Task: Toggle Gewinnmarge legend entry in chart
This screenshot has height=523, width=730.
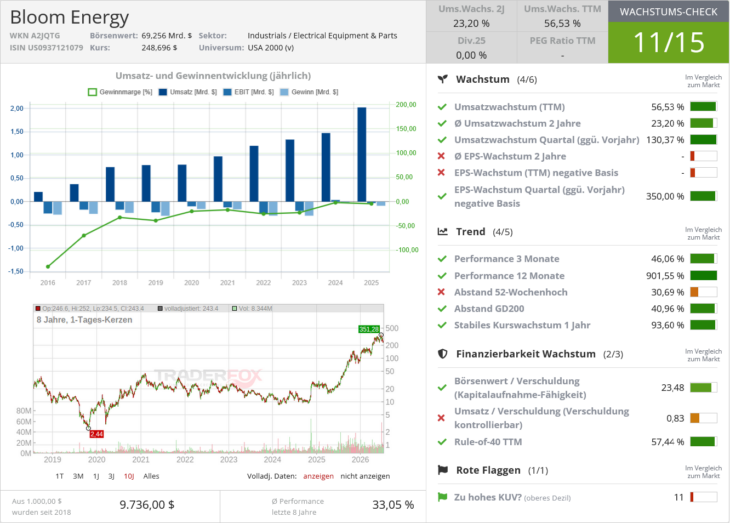Action: click(x=120, y=92)
